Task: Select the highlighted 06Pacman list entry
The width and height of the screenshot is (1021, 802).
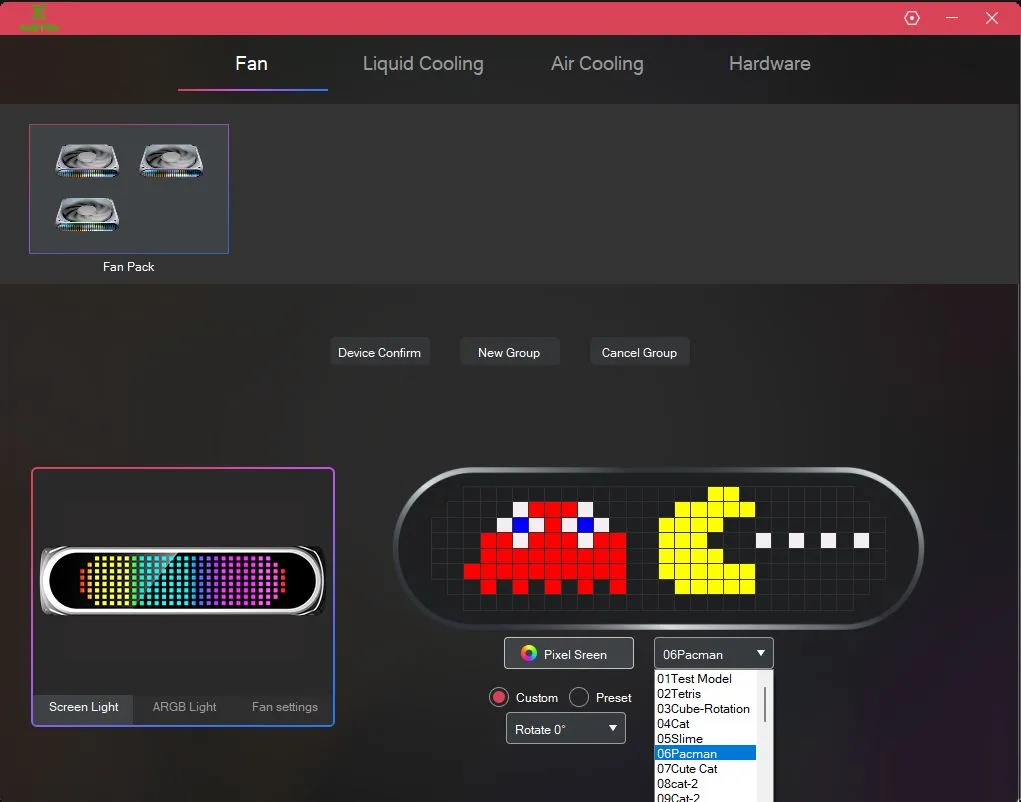Action: (x=705, y=754)
